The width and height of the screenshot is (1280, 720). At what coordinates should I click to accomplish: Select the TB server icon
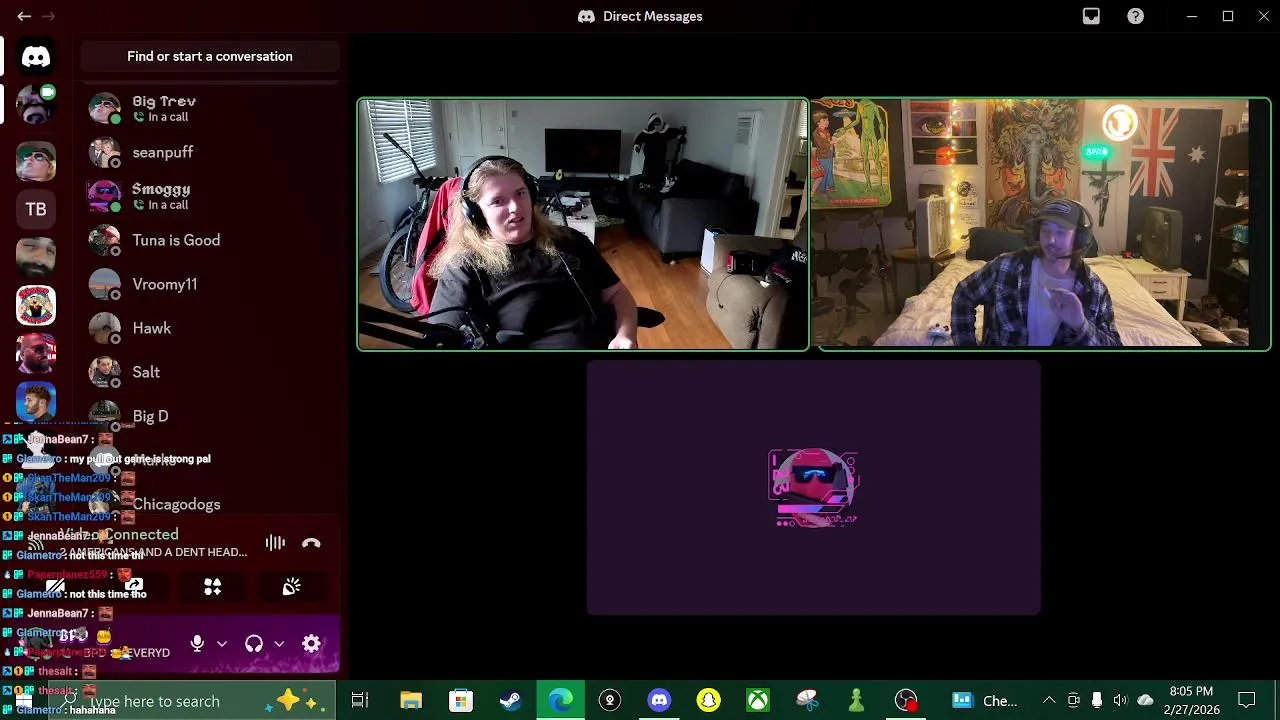click(36, 209)
